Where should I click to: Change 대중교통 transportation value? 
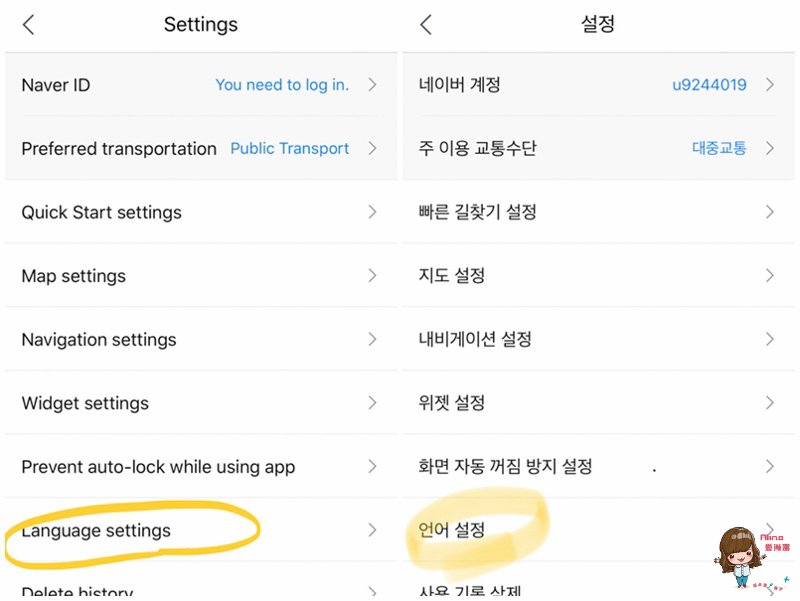click(x=719, y=148)
